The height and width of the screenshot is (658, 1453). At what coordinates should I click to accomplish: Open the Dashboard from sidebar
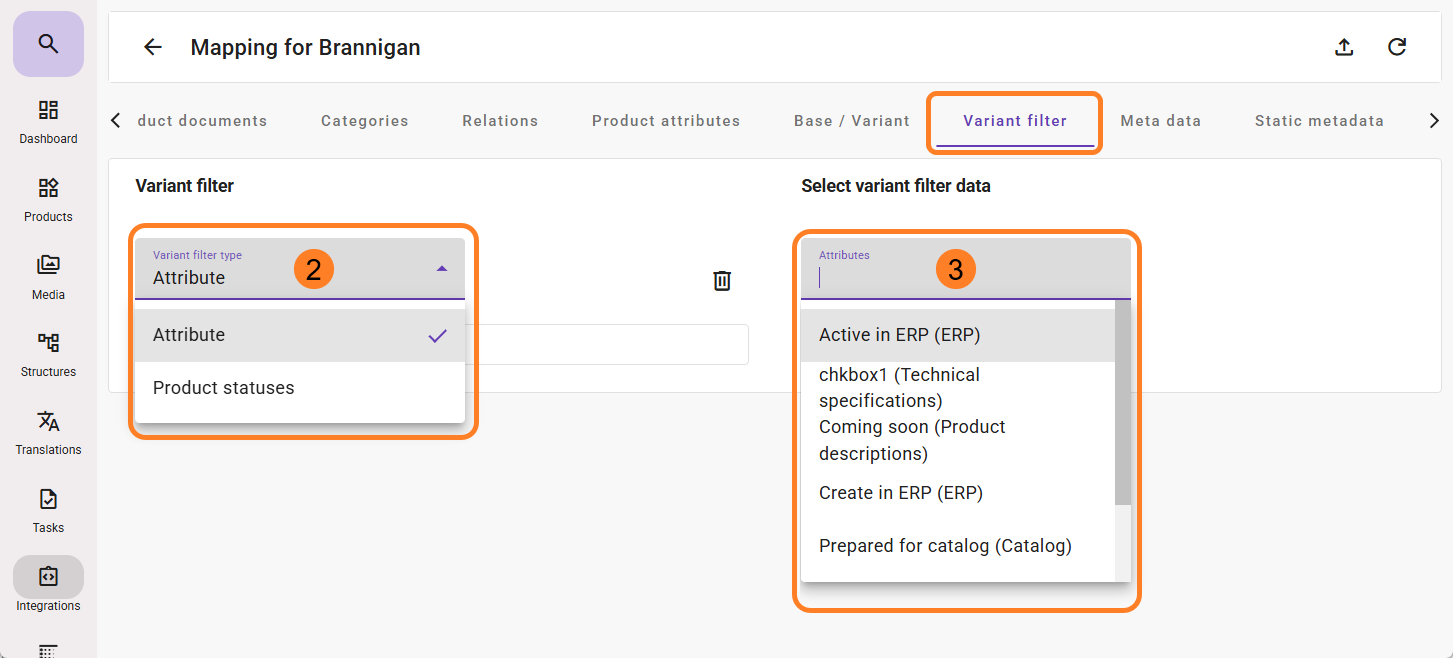coord(48,121)
